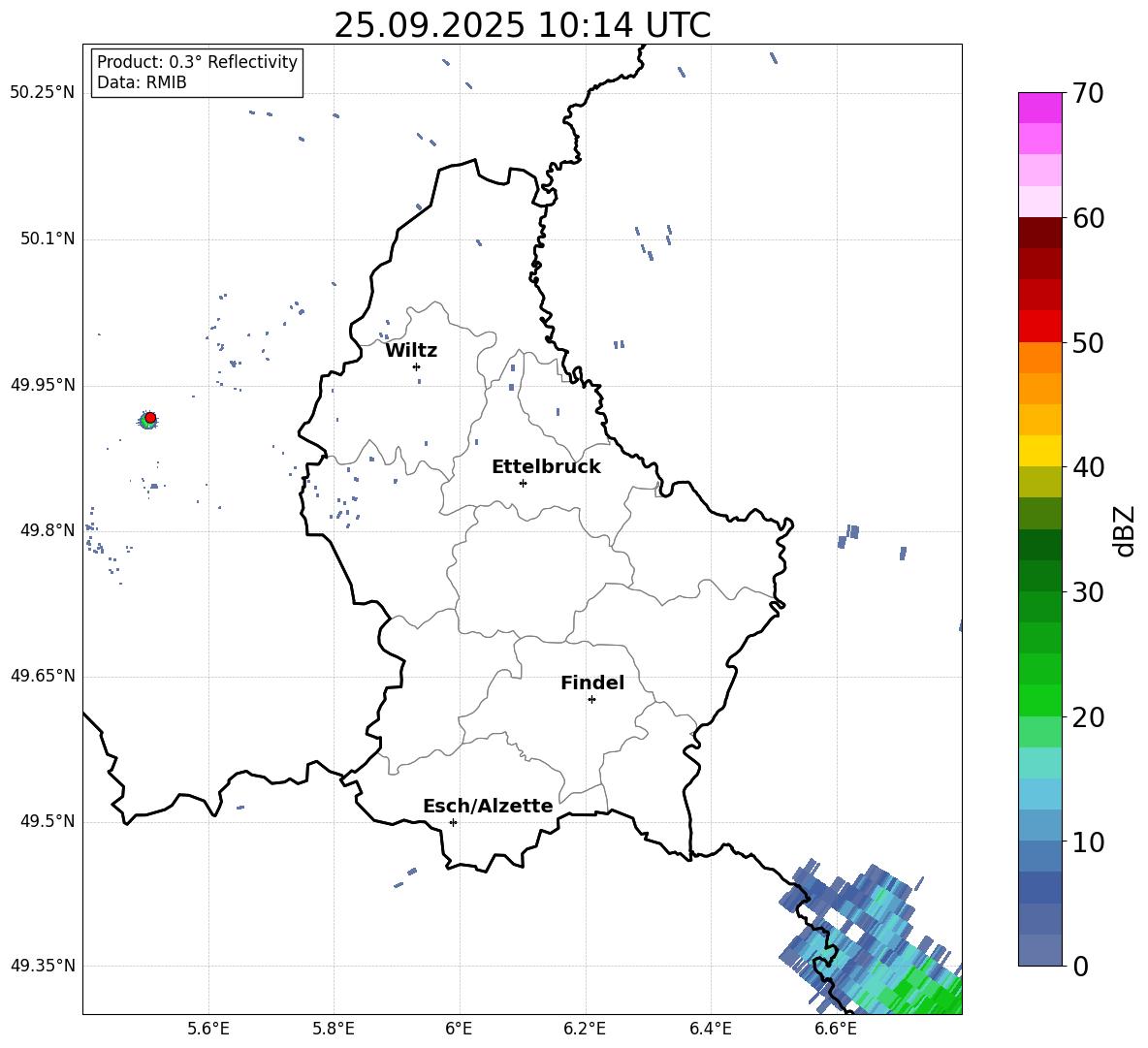Viewport: 1148px width, 1048px height.
Task: Click the 49.5°N latitude label
Action: 48,821
